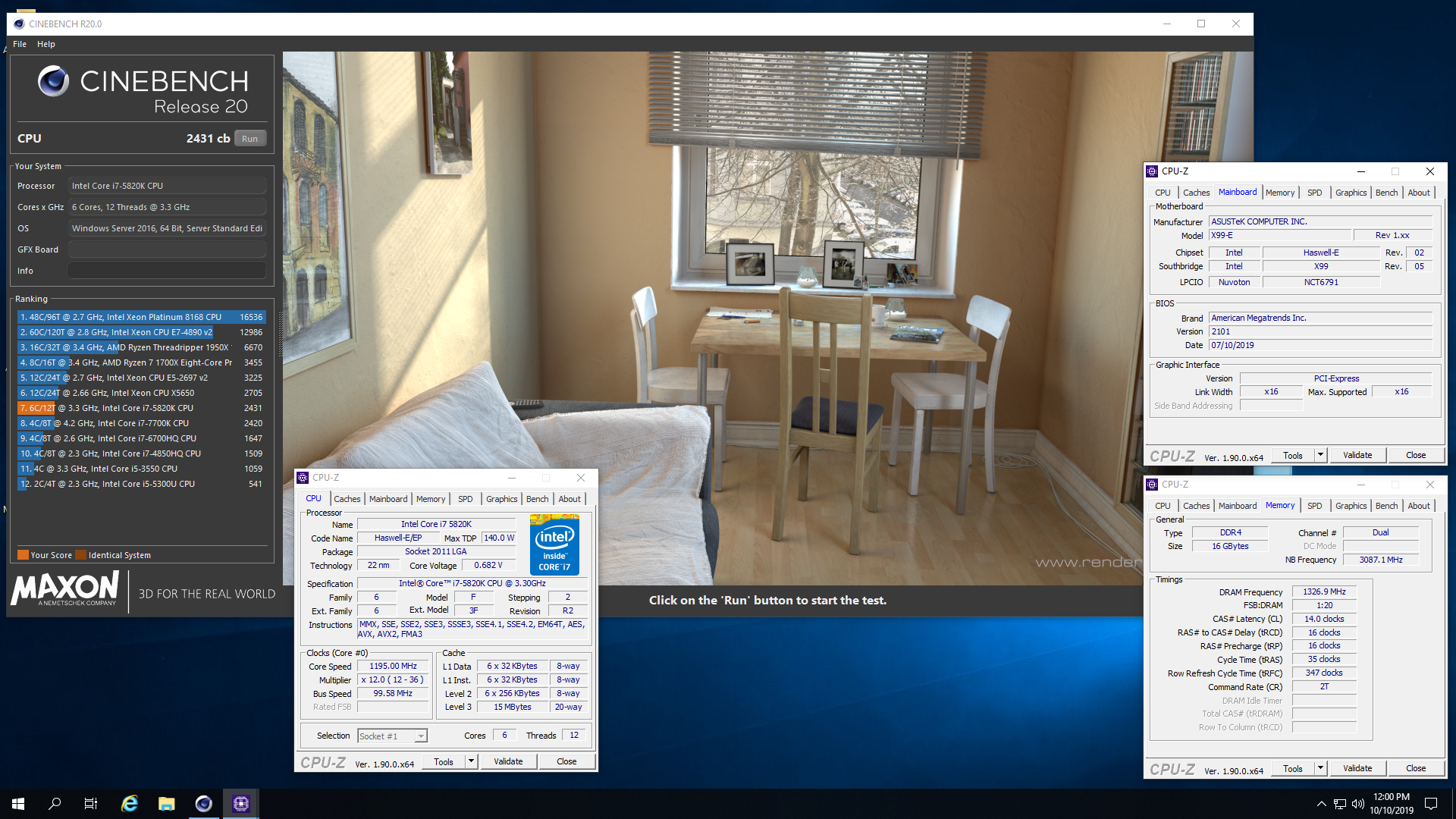Open taskbar search magnifier
The height and width of the screenshot is (819, 1456).
tap(55, 803)
